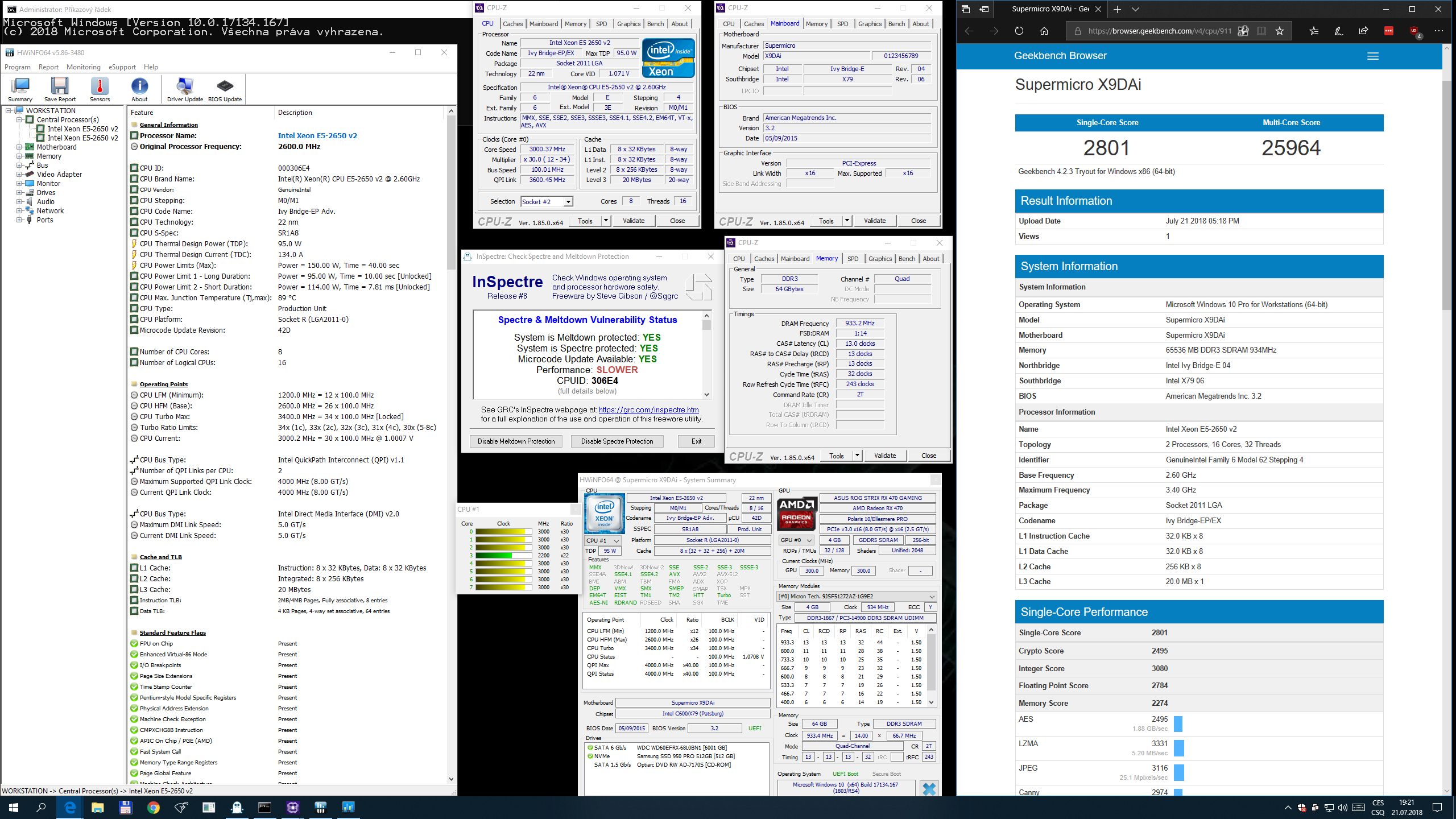Open the Tools dropdown arrow in CPU-Z processor window
Image resolution: width=1456 pixels, height=819 pixels.
click(606, 221)
